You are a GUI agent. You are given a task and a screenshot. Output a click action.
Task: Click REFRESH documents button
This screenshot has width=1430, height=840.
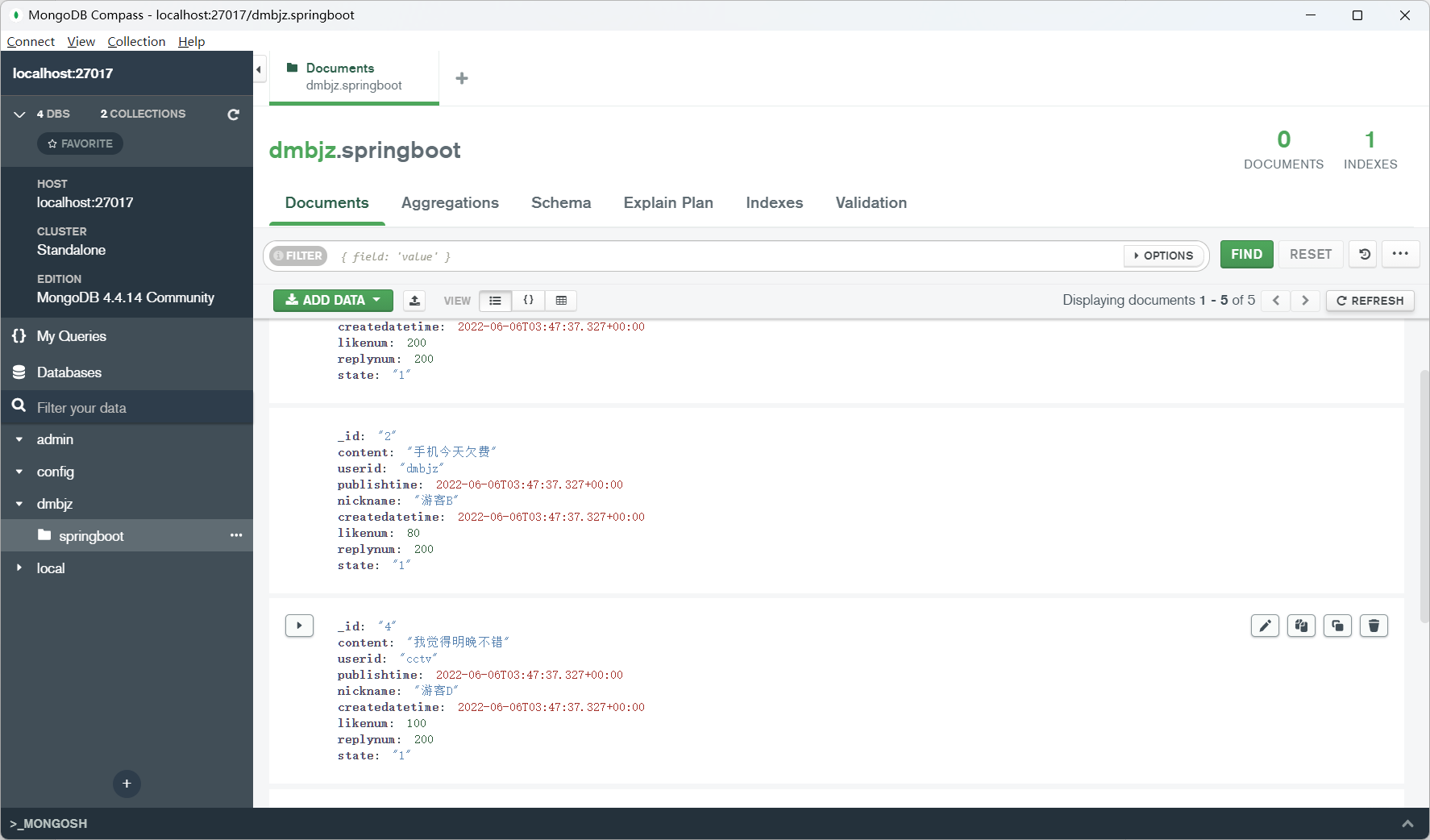coord(1370,301)
